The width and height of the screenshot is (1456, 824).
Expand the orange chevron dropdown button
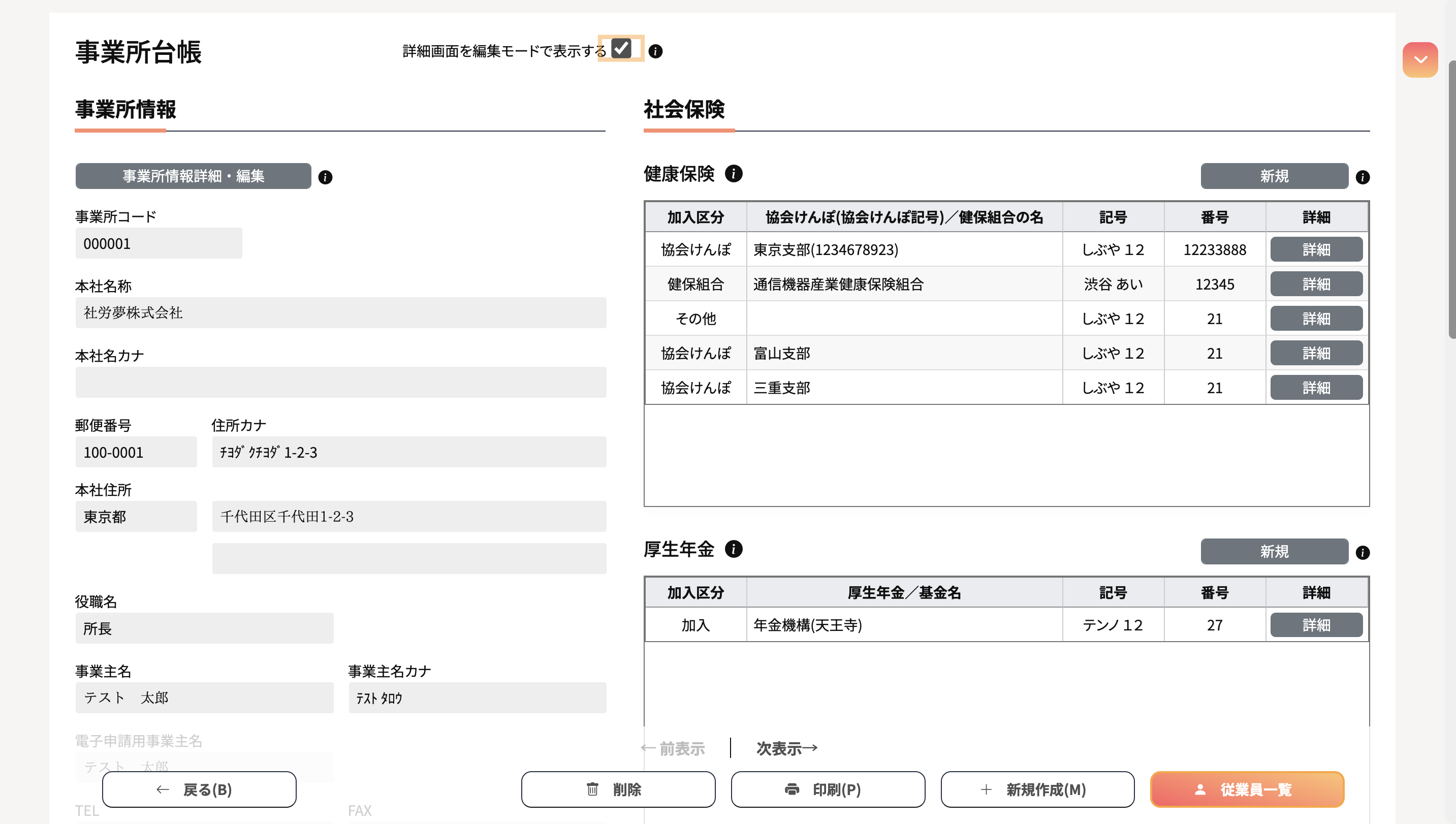point(1420,59)
